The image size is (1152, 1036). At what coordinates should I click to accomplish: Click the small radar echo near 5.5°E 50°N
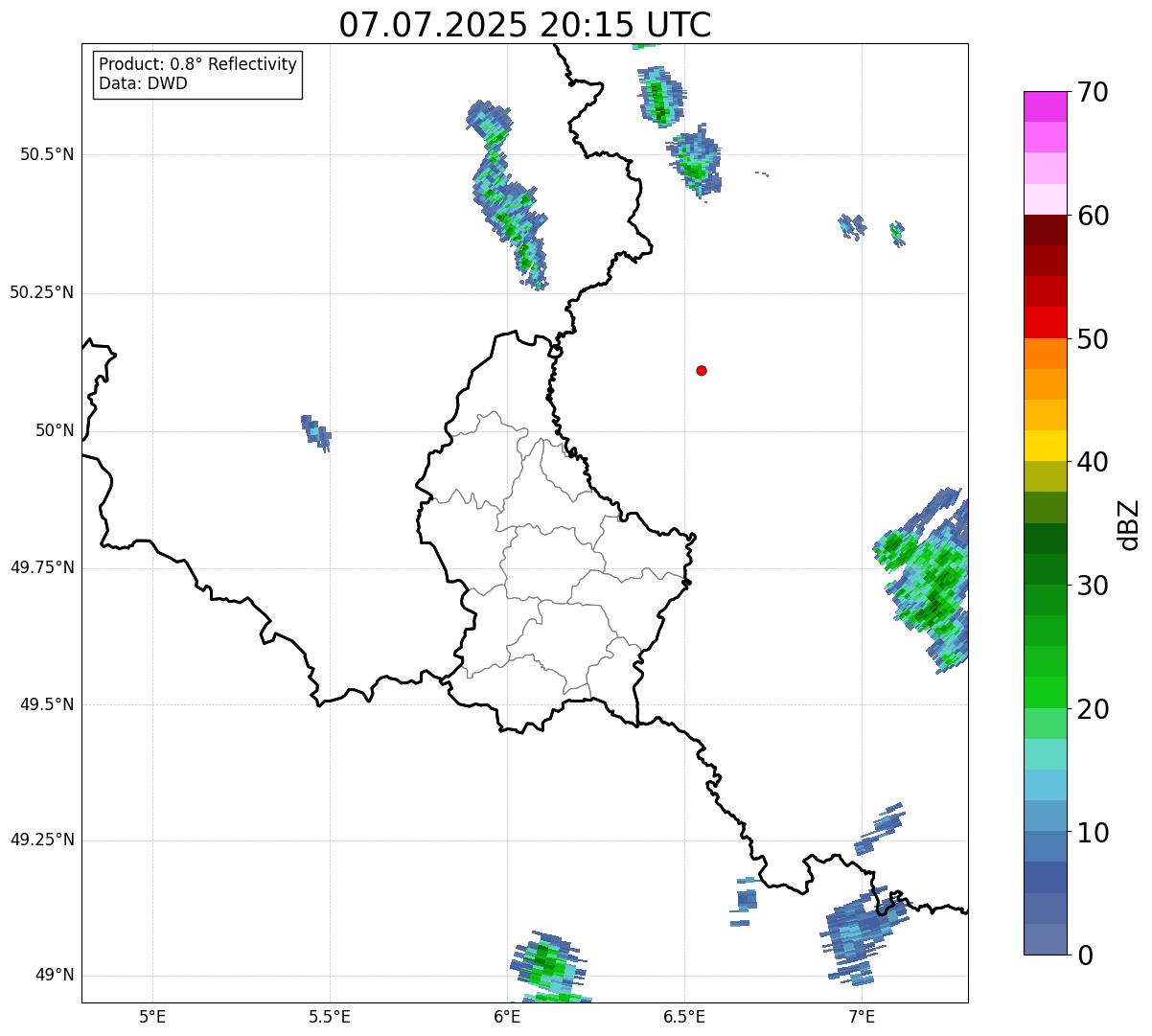[x=316, y=433]
